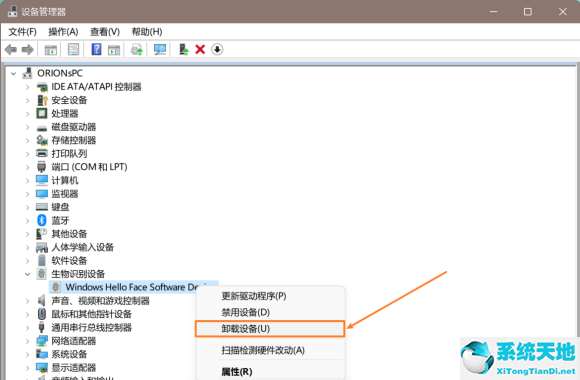Click the 磁盘驱动器 disk drive icon
Image resolution: width=580 pixels, height=380 pixels.
click(x=42, y=128)
